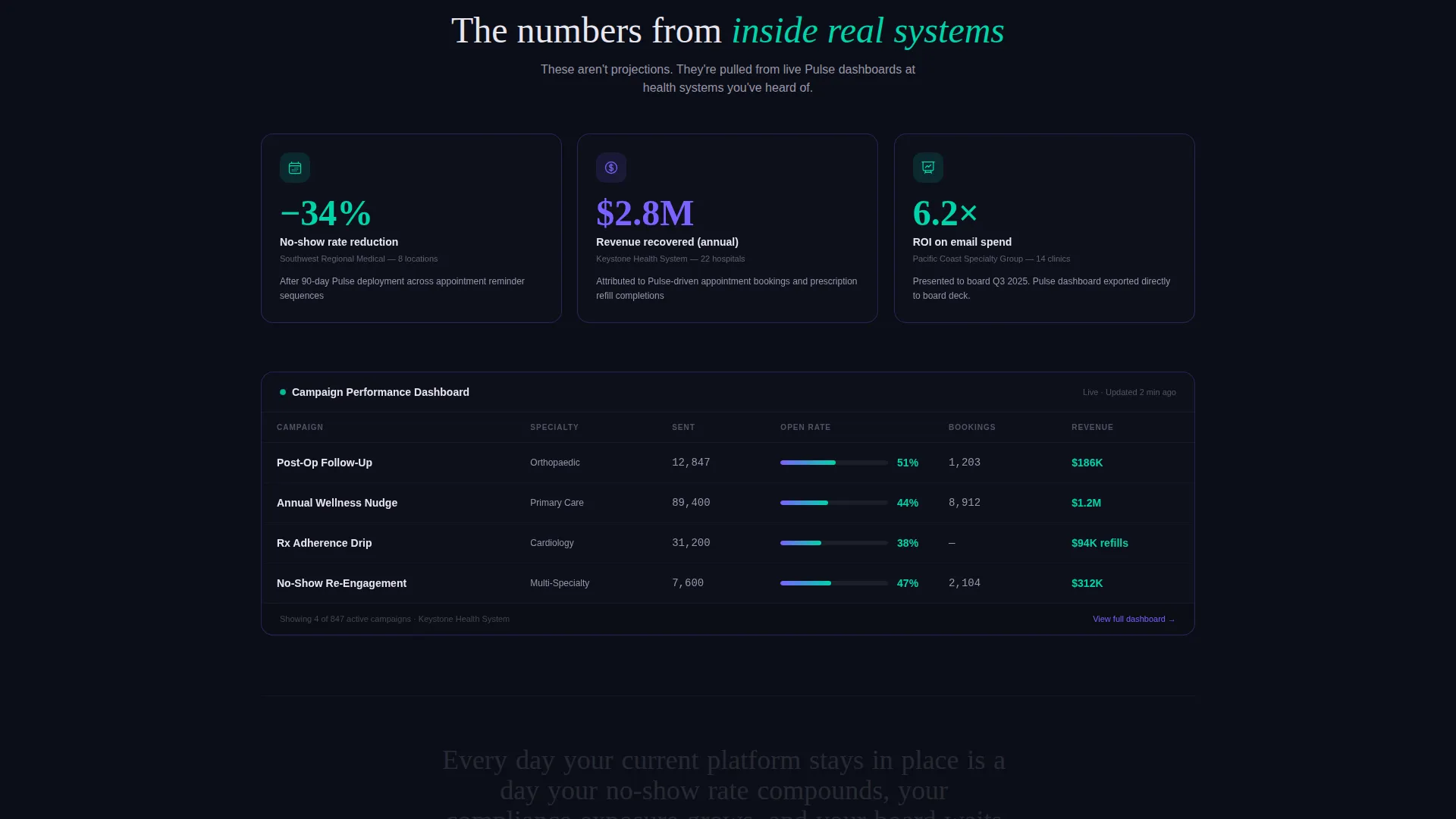The image size is (1456, 819).
Task: Select the Rx Adherence Drip campaign name
Action: pyautogui.click(x=324, y=543)
